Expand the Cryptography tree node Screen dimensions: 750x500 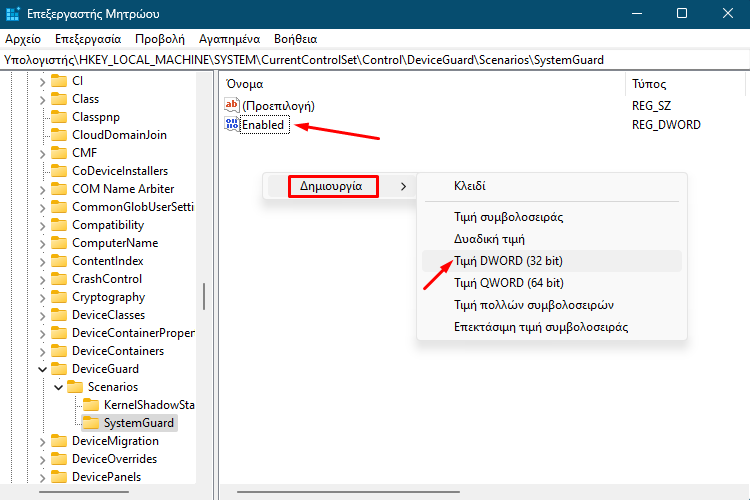pos(42,298)
